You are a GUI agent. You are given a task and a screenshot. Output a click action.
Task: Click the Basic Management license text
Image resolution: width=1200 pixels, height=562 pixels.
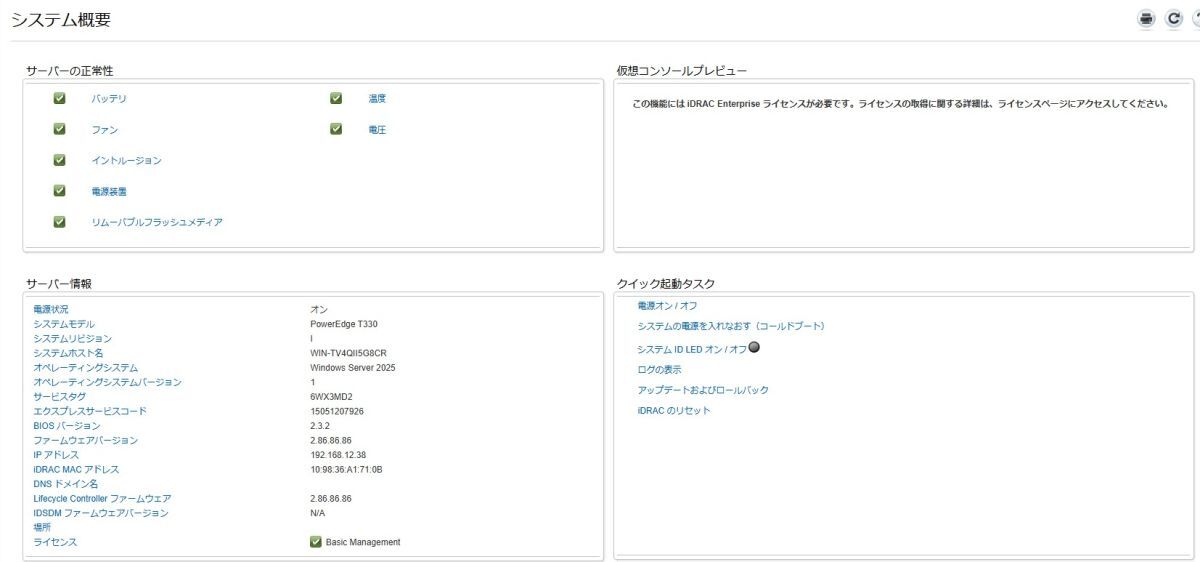pos(363,542)
